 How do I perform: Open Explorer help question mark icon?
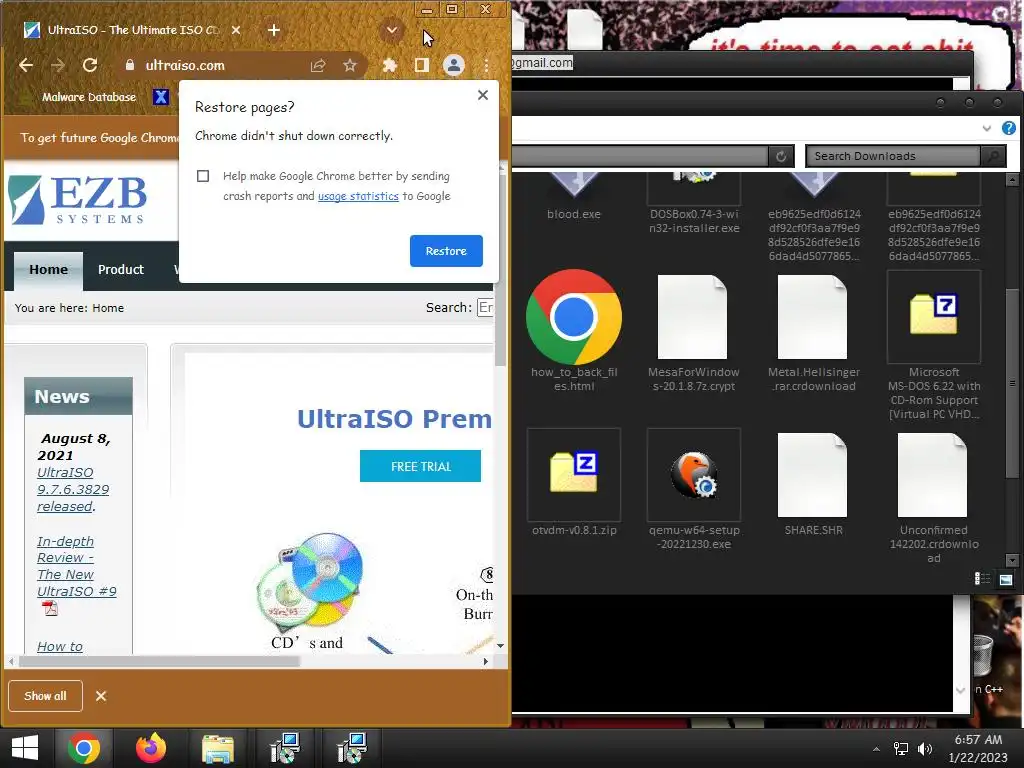1009,128
